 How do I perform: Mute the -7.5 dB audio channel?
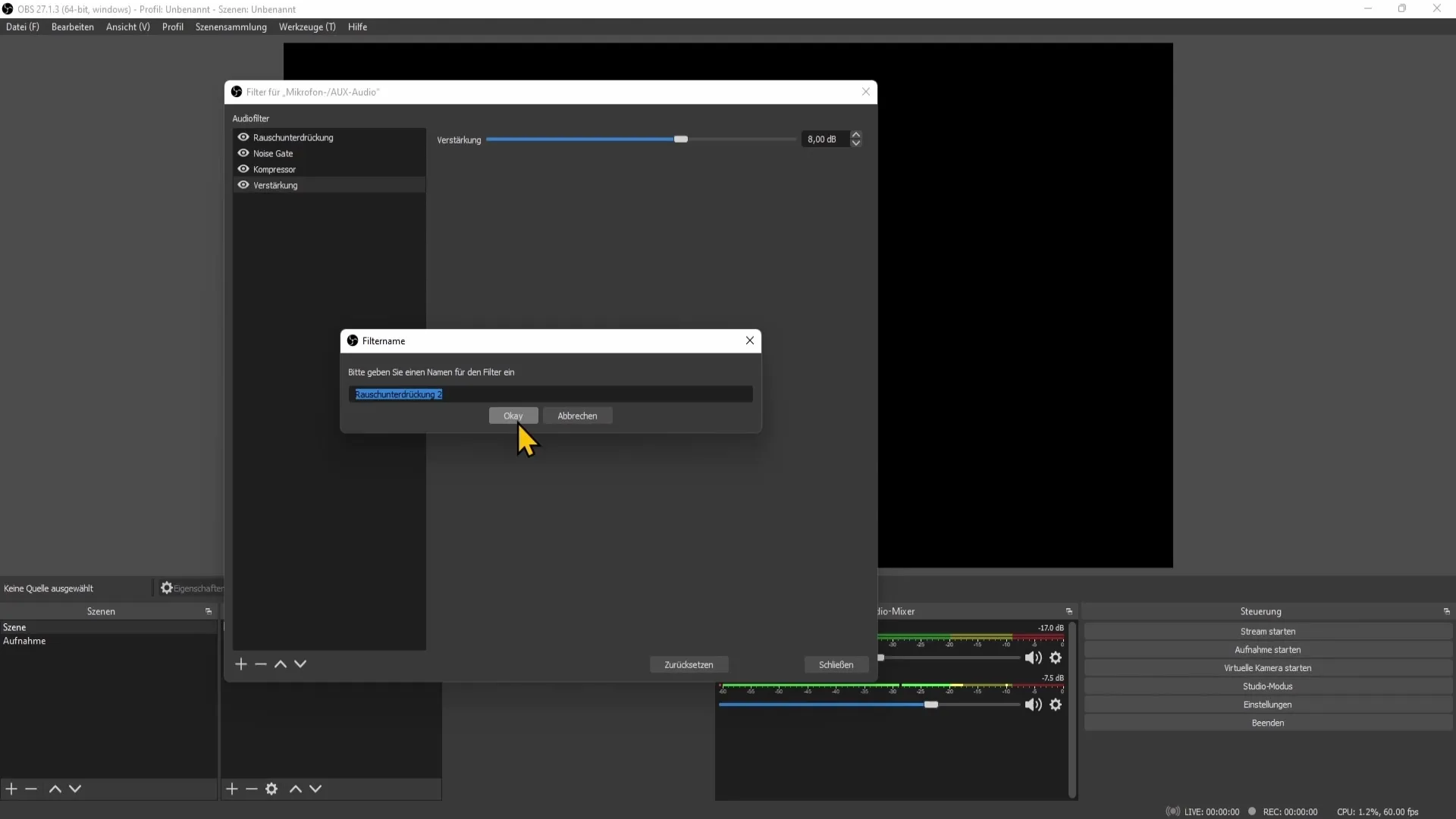[1033, 705]
